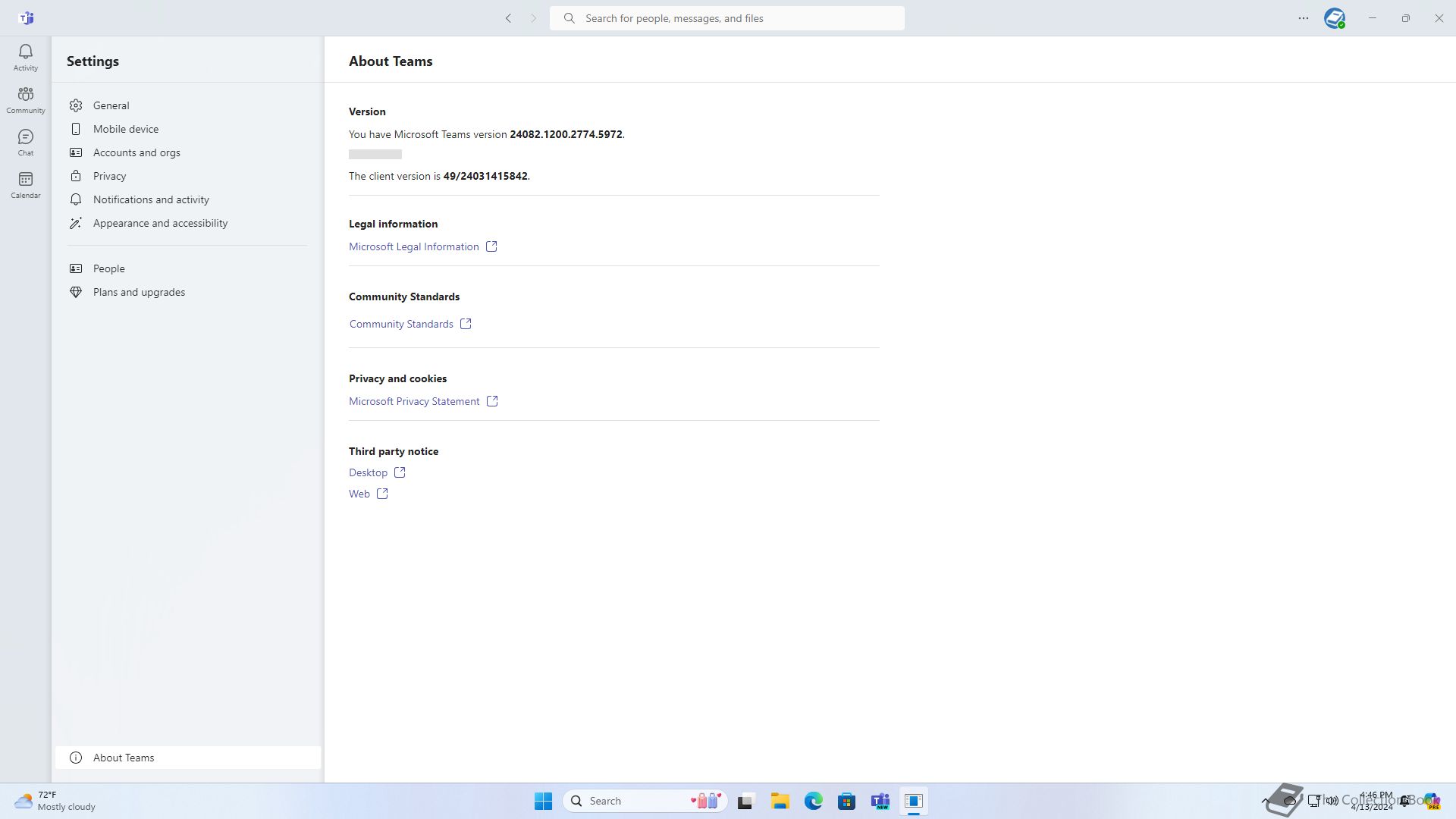This screenshot has height=819, width=1456.
Task: Open weather widget showing 72°F
Action: point(55,801)
